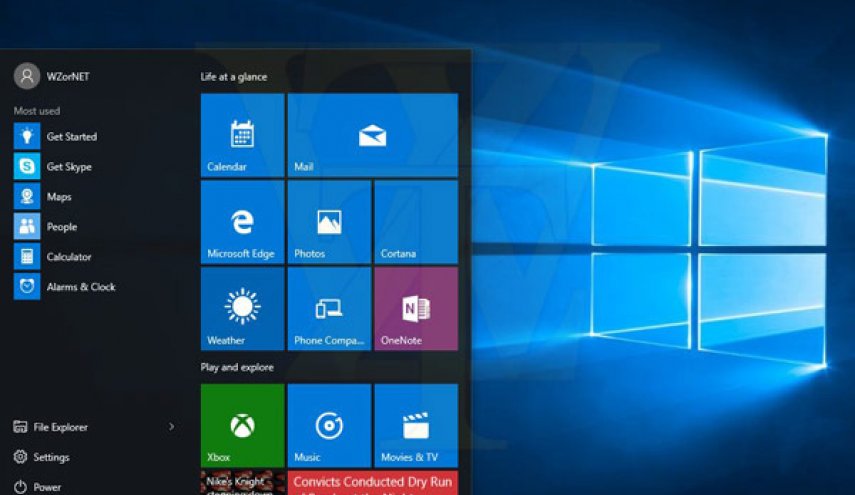This screenshot has width=855, height=495.
Task: Select the Life at a glance group header
Action: tap(234, 77)
